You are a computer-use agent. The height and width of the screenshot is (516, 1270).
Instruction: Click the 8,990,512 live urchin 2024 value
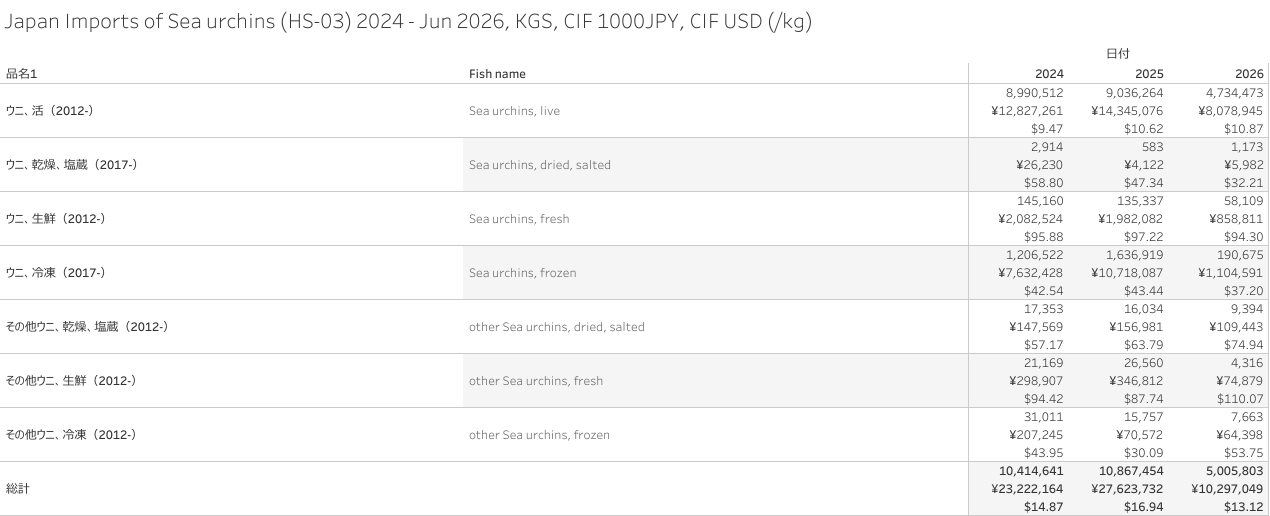[1033, 92]
